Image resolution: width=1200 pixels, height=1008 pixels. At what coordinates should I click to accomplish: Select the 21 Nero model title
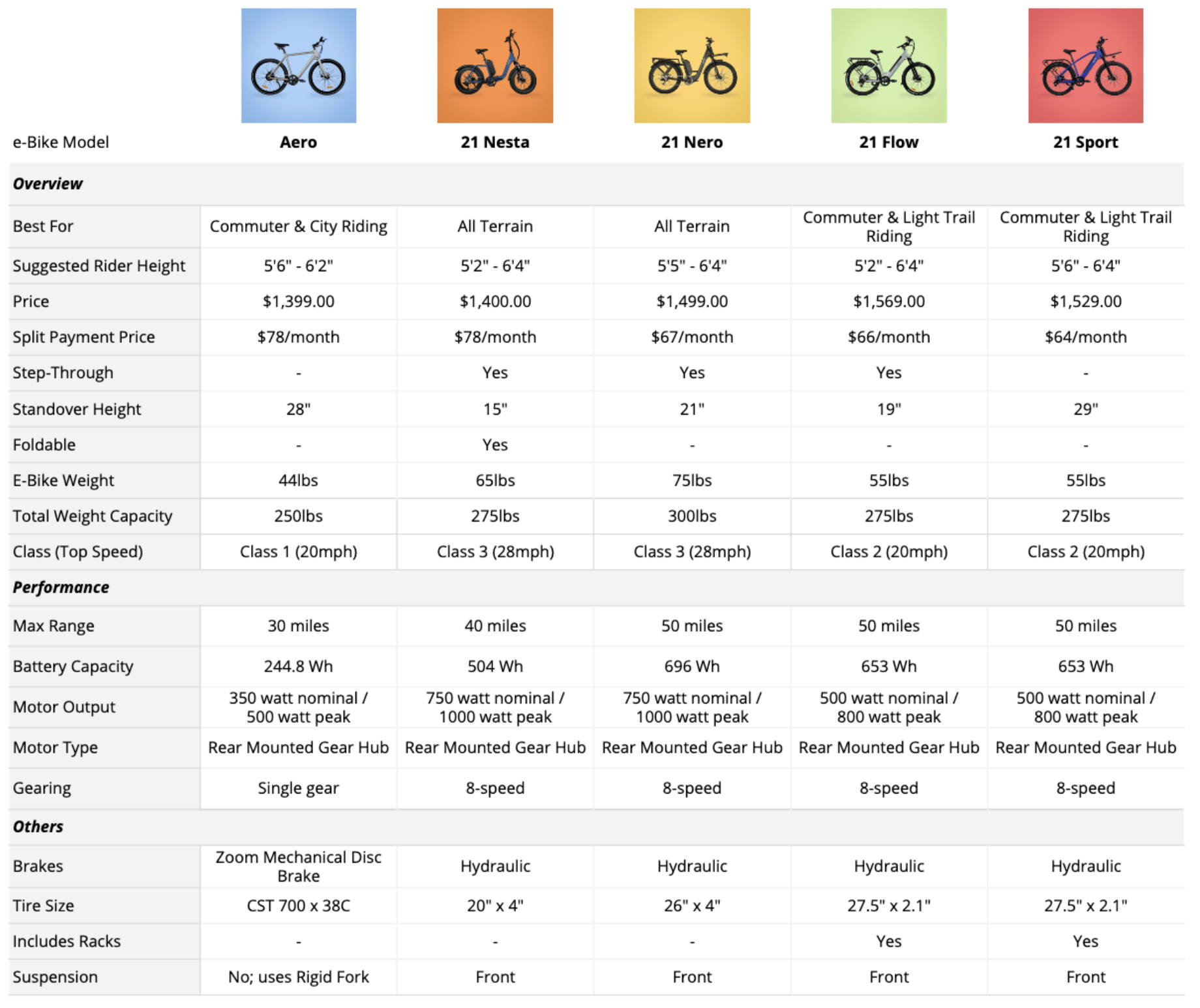point(692,142)
